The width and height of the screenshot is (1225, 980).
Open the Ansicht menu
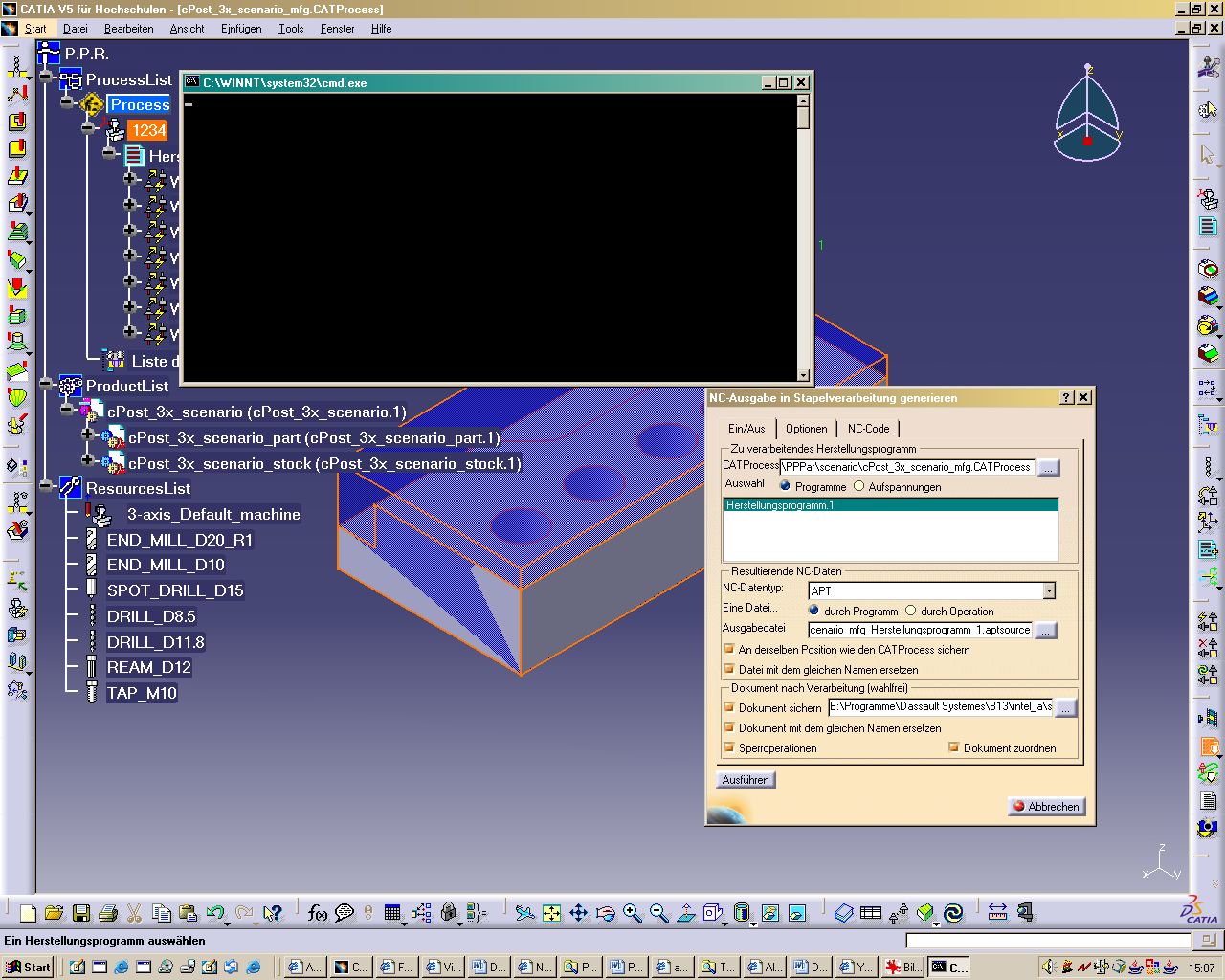pos(188,29)
